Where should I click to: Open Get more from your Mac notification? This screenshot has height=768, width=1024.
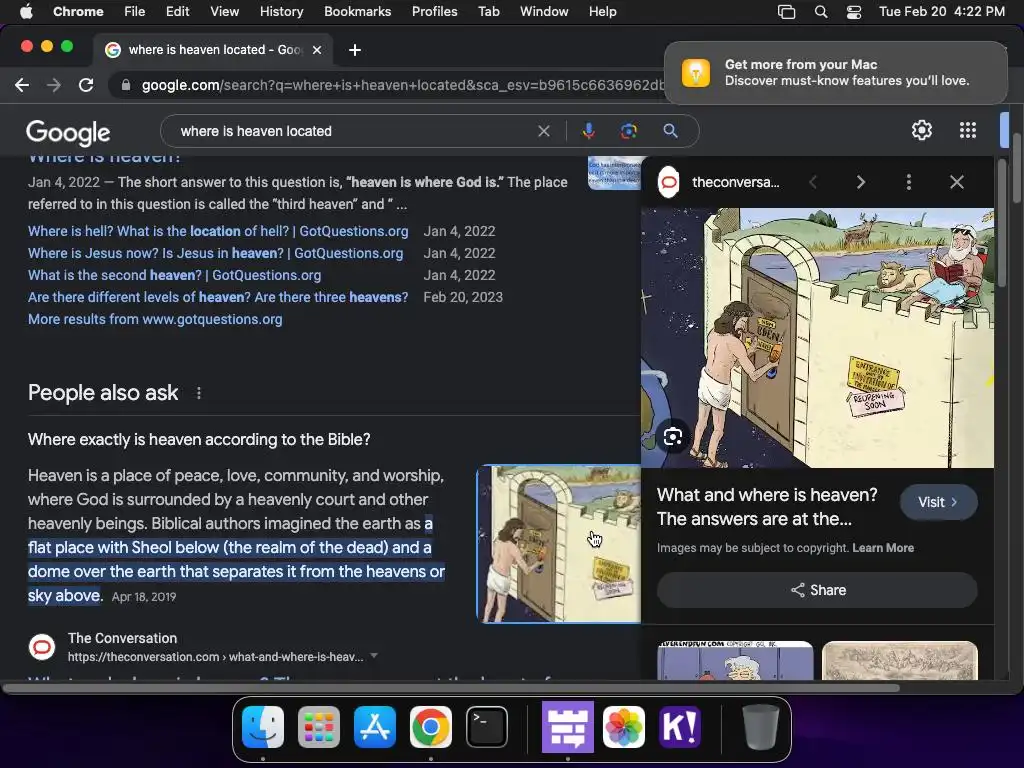(x=836, y=72)
